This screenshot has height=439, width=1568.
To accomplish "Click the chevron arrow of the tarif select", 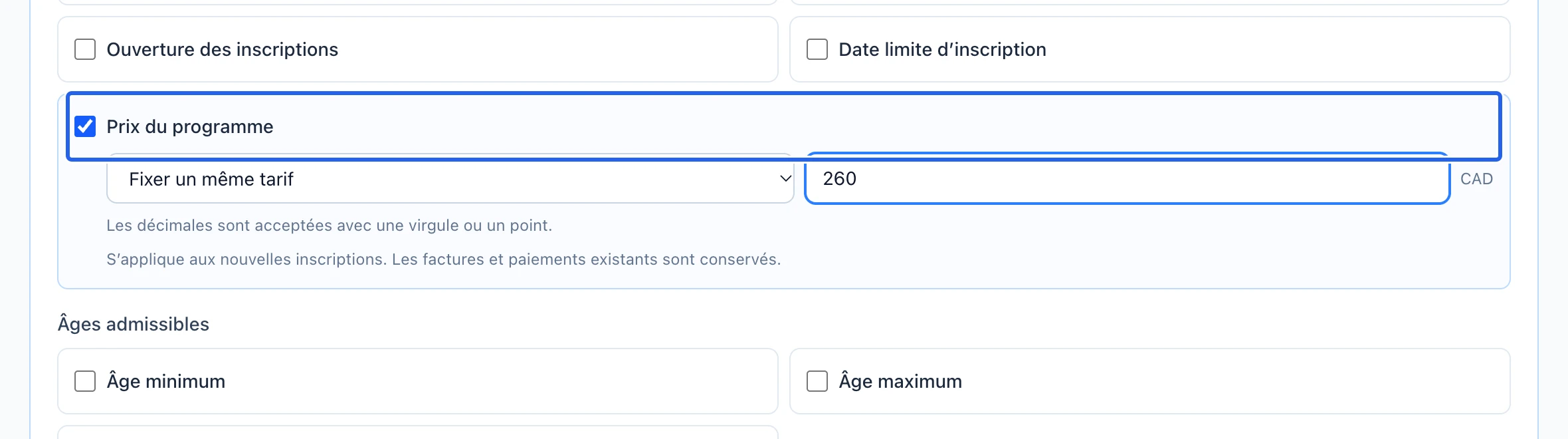I will 785,178.
